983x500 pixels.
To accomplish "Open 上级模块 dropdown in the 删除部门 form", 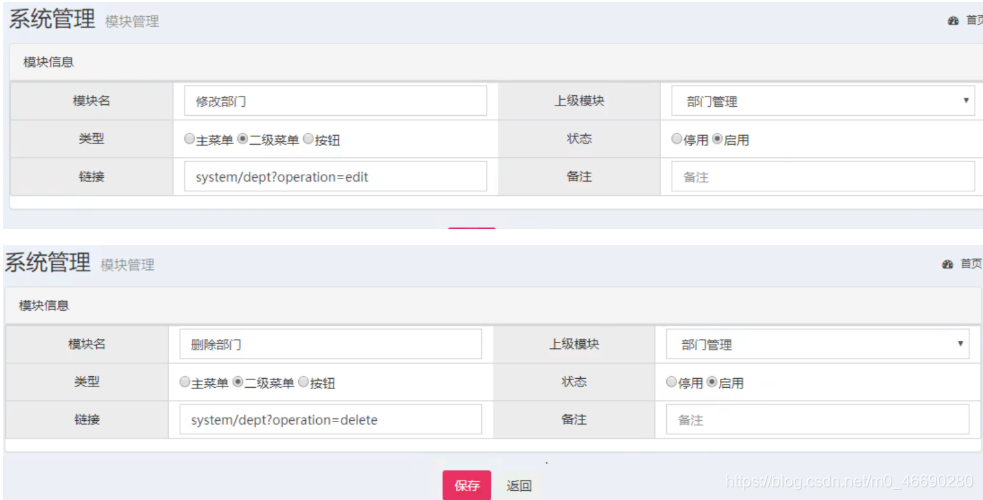I will pos(817,344).
